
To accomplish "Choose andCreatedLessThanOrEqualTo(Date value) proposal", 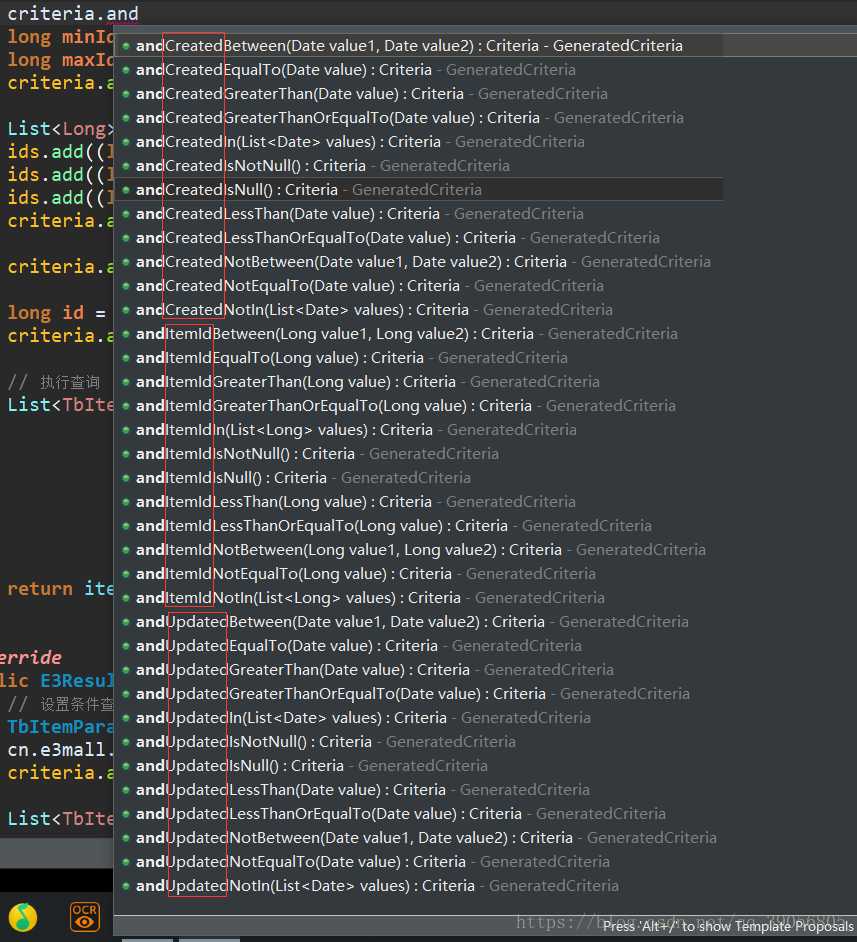I will [418, 238].
